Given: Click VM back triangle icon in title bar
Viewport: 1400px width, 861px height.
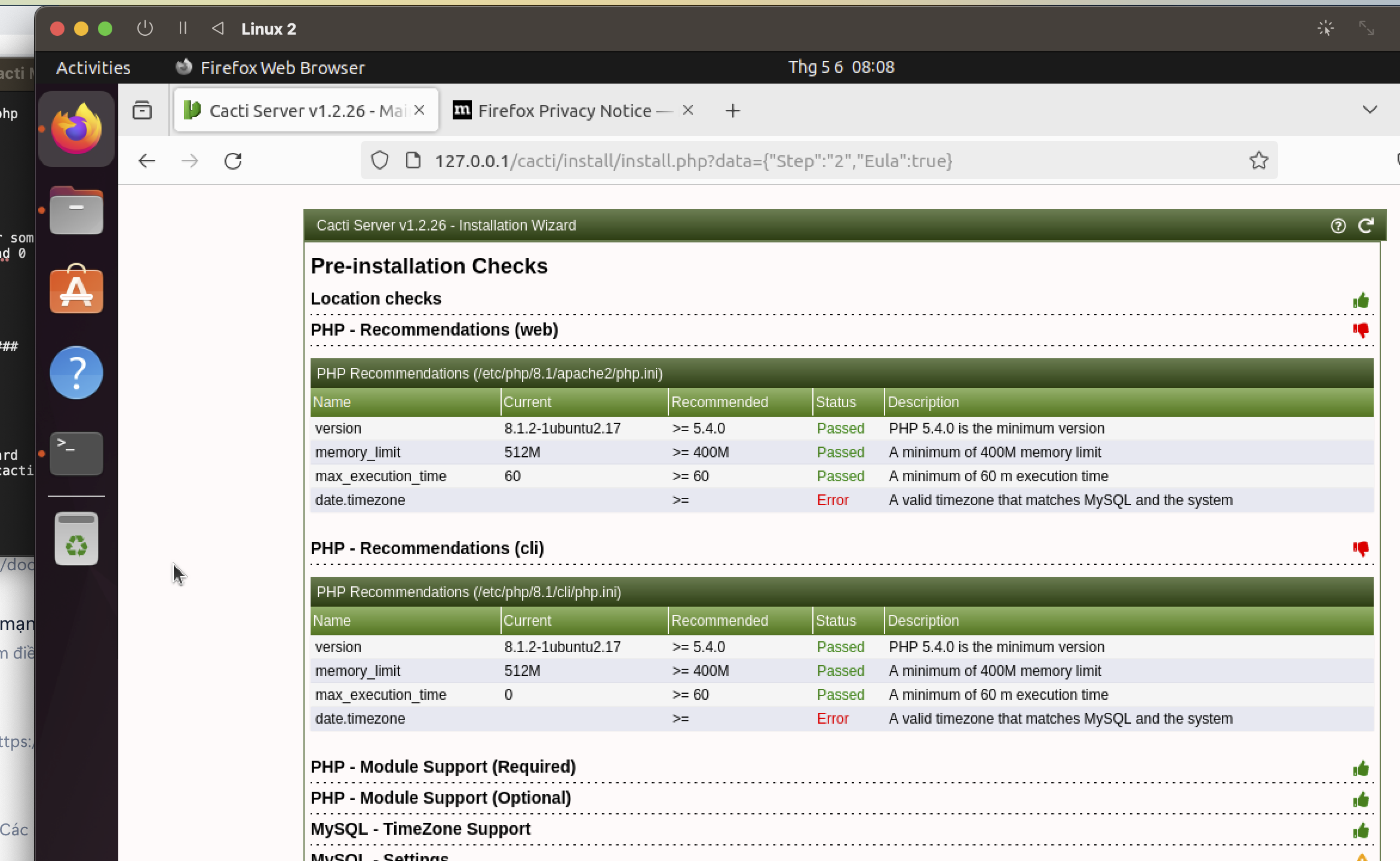Looking at the screenshot, I should tap(218, 28).
